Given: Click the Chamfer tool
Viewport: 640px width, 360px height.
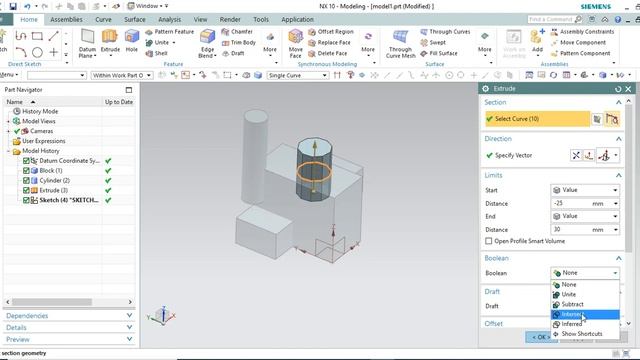Looking at the screenshot, I should click(238, 32).
